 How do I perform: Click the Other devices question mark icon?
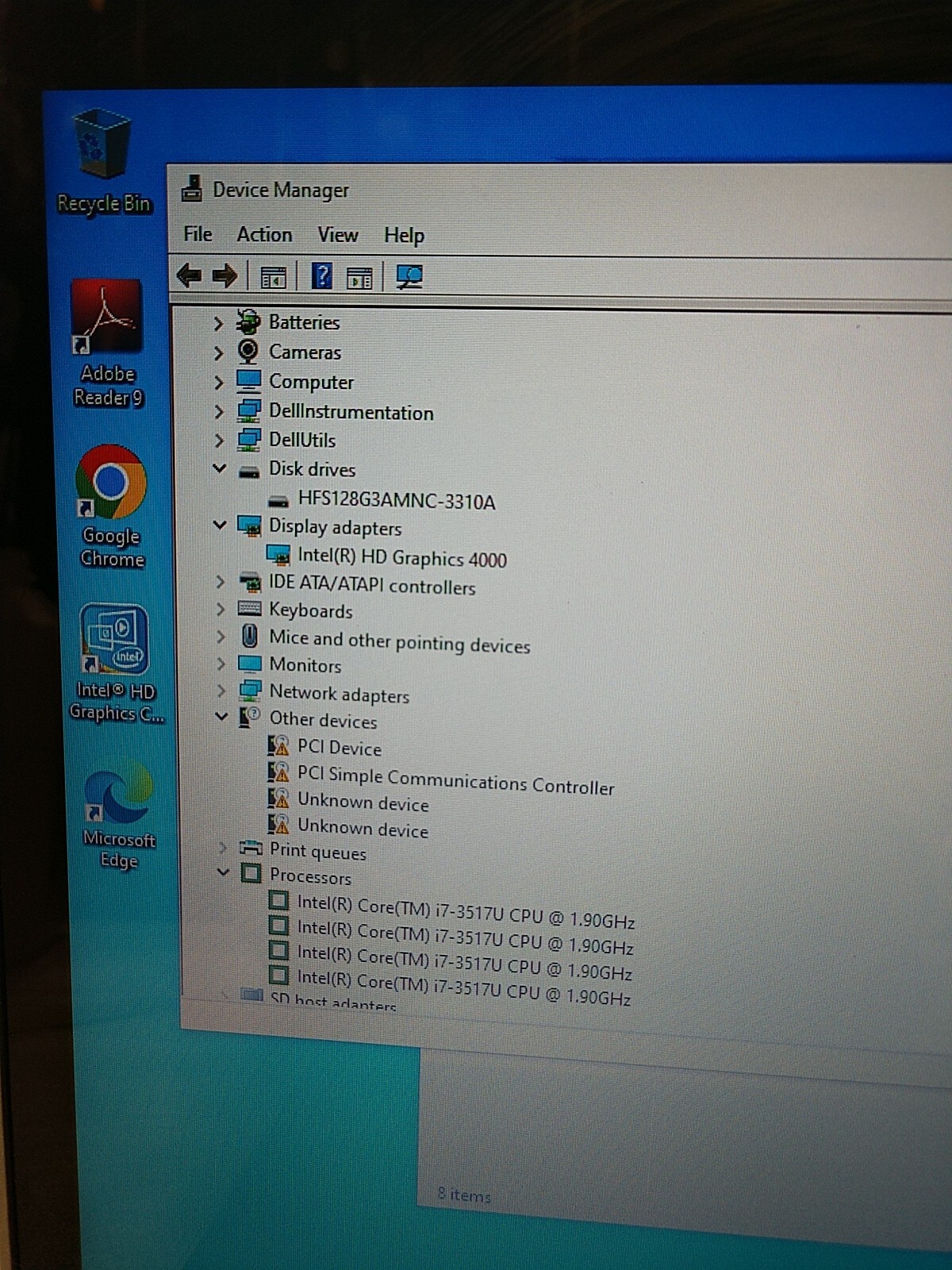[x=250, y=718]
